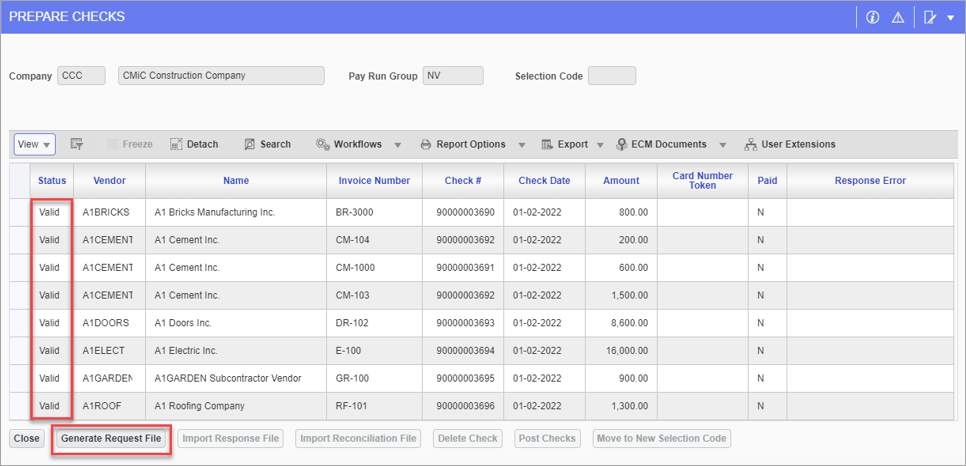Click name A1GARDEN Subcontractor Vendor
The height and width of the screenshot is (466, 966).
tap(228, 378)
